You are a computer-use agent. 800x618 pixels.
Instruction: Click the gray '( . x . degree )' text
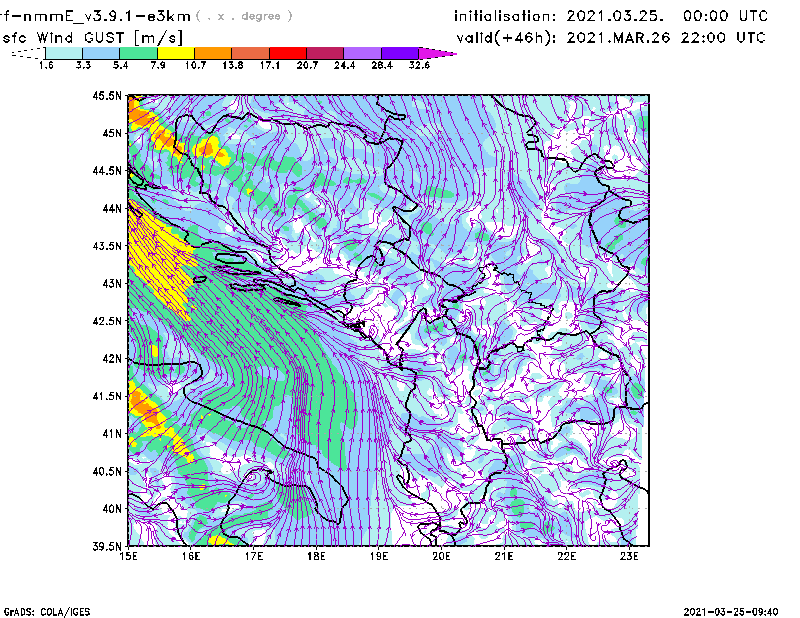244,16
